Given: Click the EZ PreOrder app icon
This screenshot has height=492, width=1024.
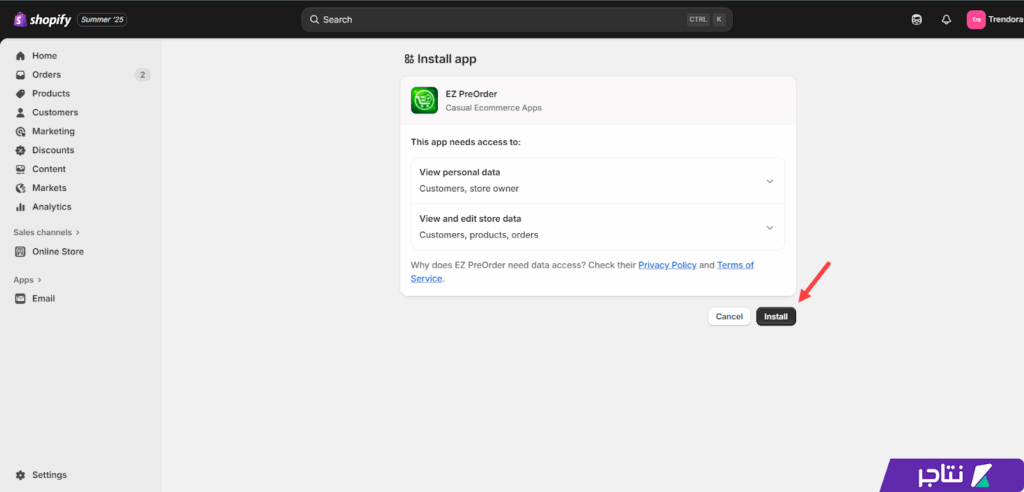Looking at the screenshot, I should coord(424,100).
